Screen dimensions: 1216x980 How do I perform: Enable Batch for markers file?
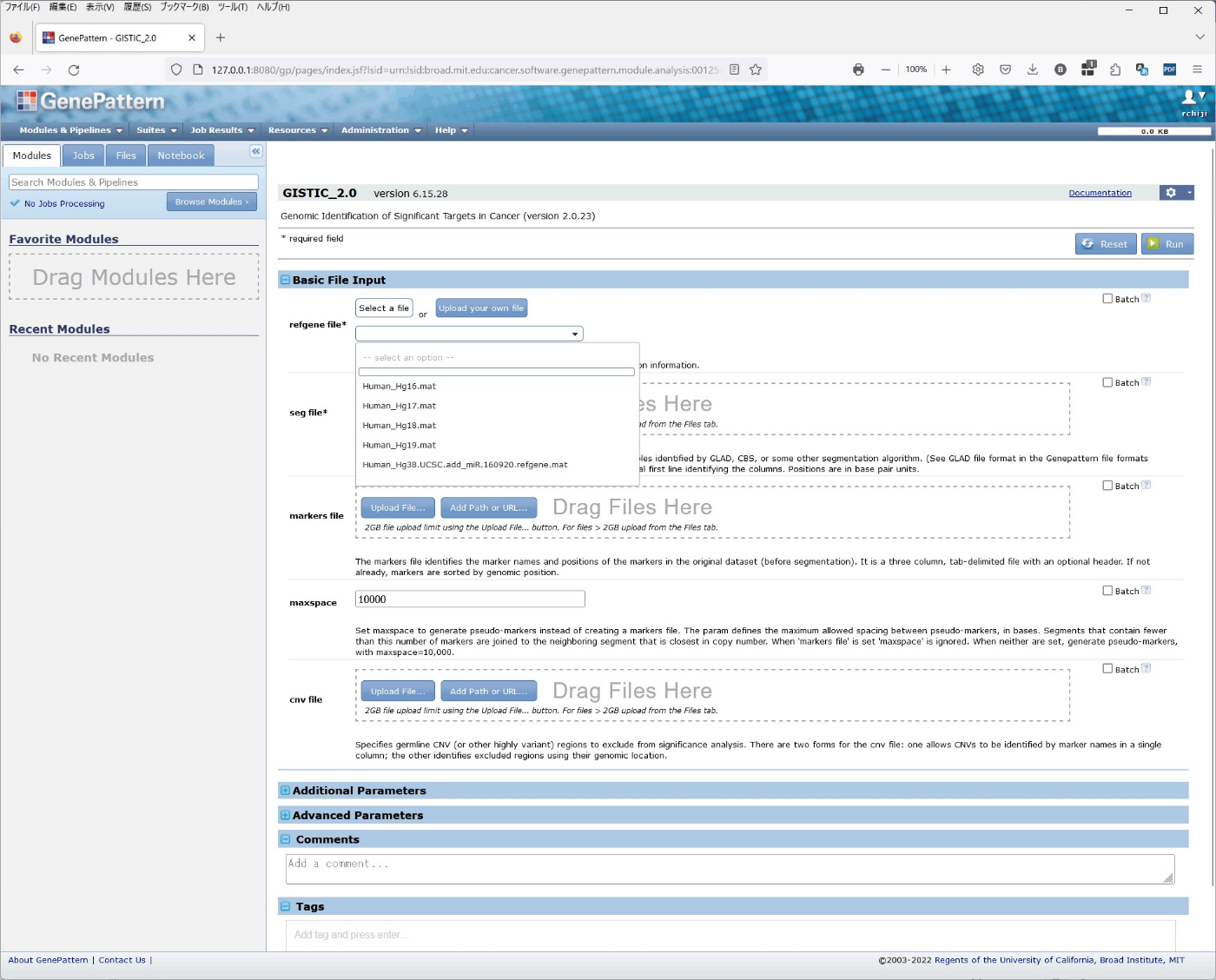(x=1107, y=486)
